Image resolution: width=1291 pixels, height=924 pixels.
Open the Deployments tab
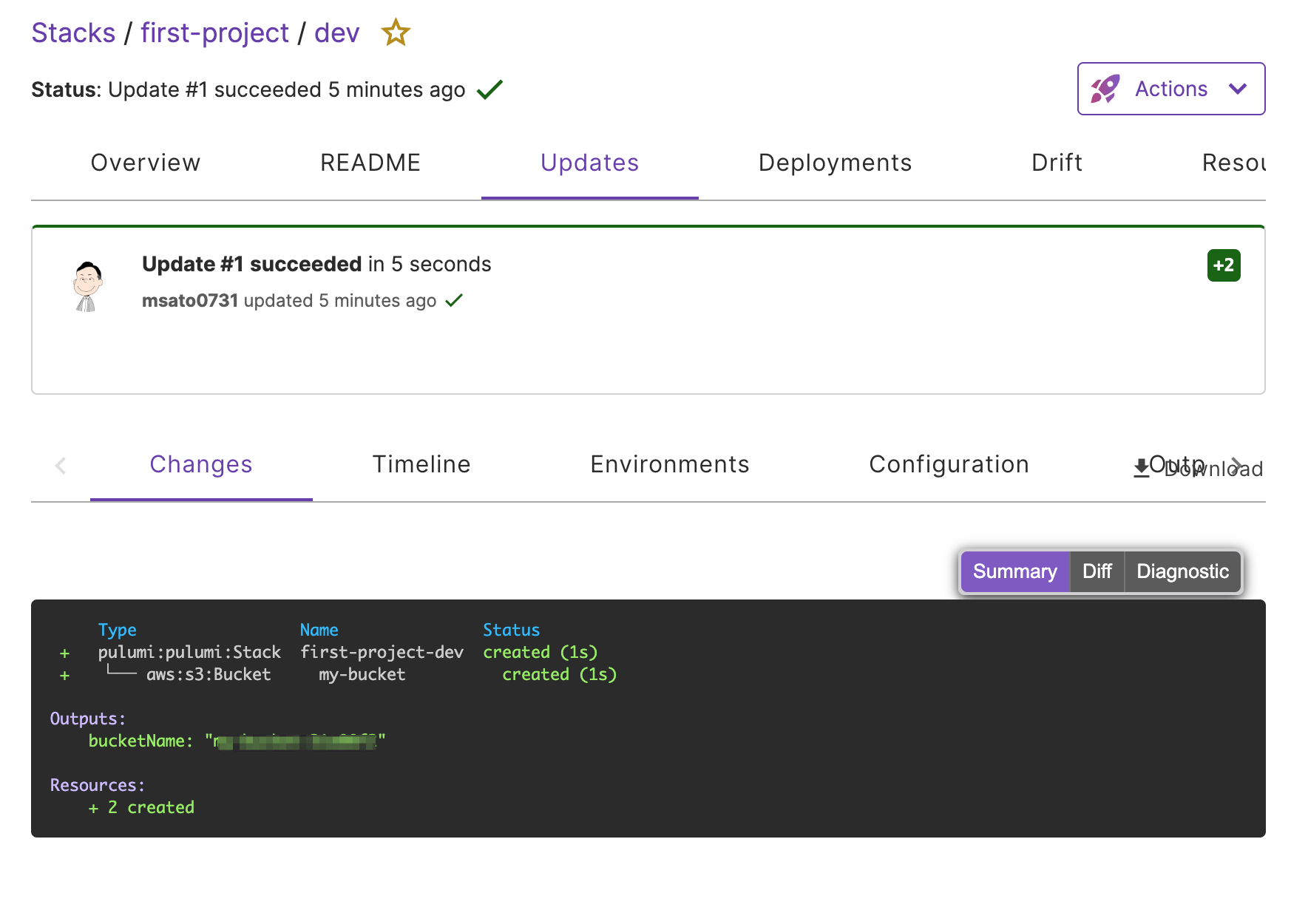click(x=836, y=163)
